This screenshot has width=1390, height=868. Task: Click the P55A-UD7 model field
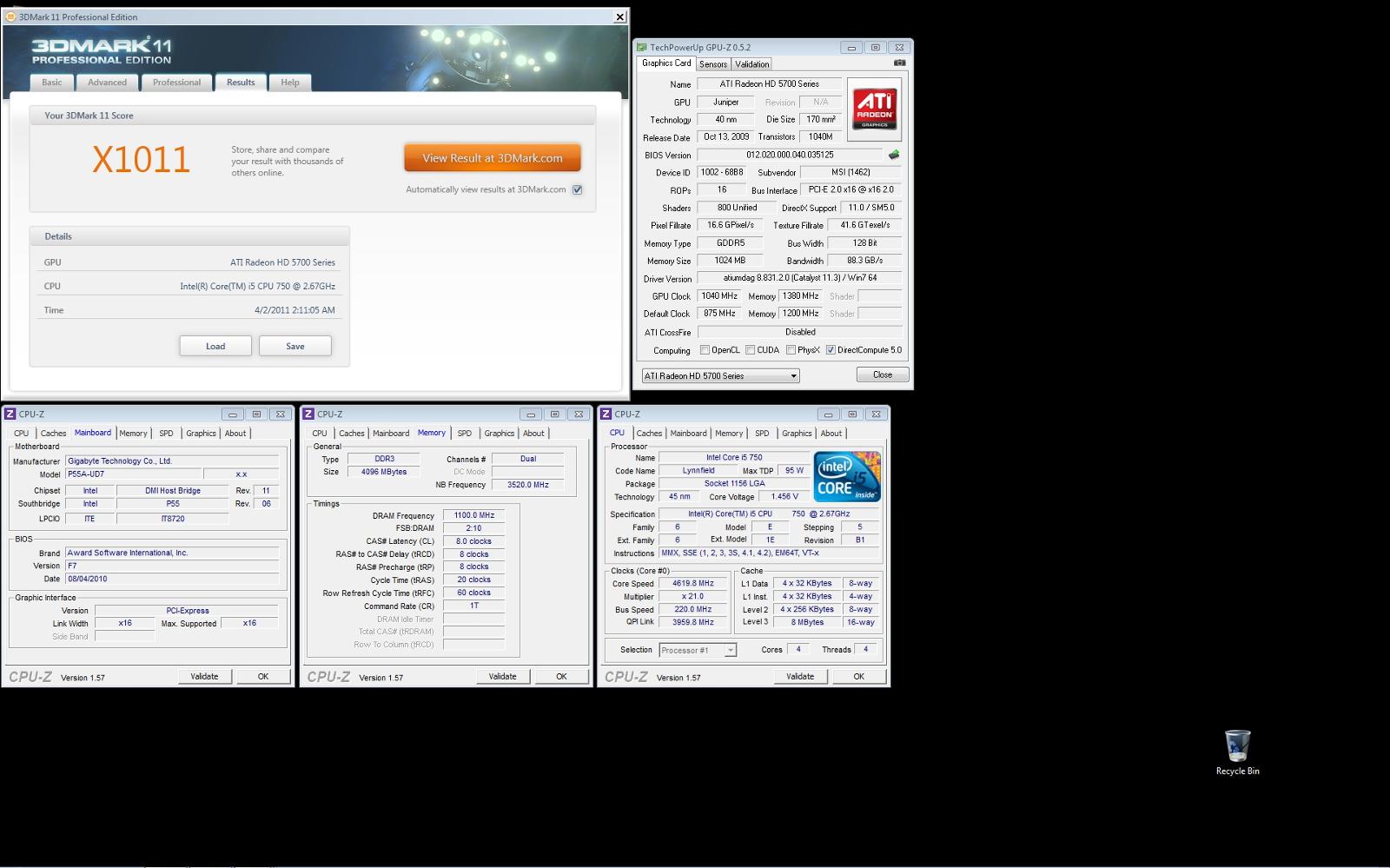click(133, 474)
